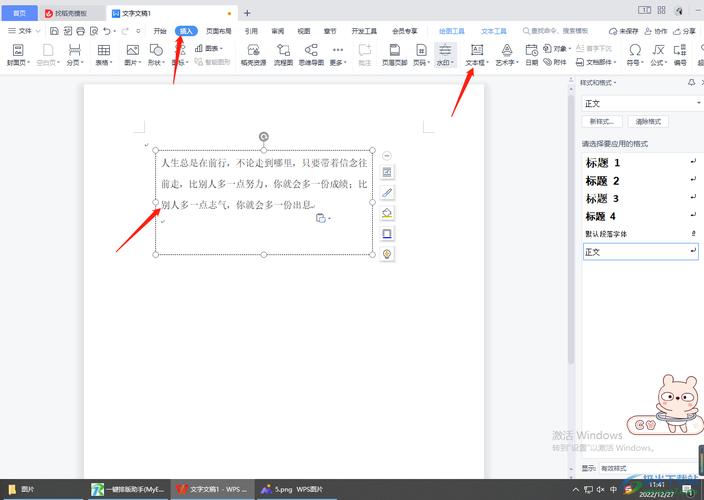Open 稻壳资源 resources

click(x=253, y=55)
